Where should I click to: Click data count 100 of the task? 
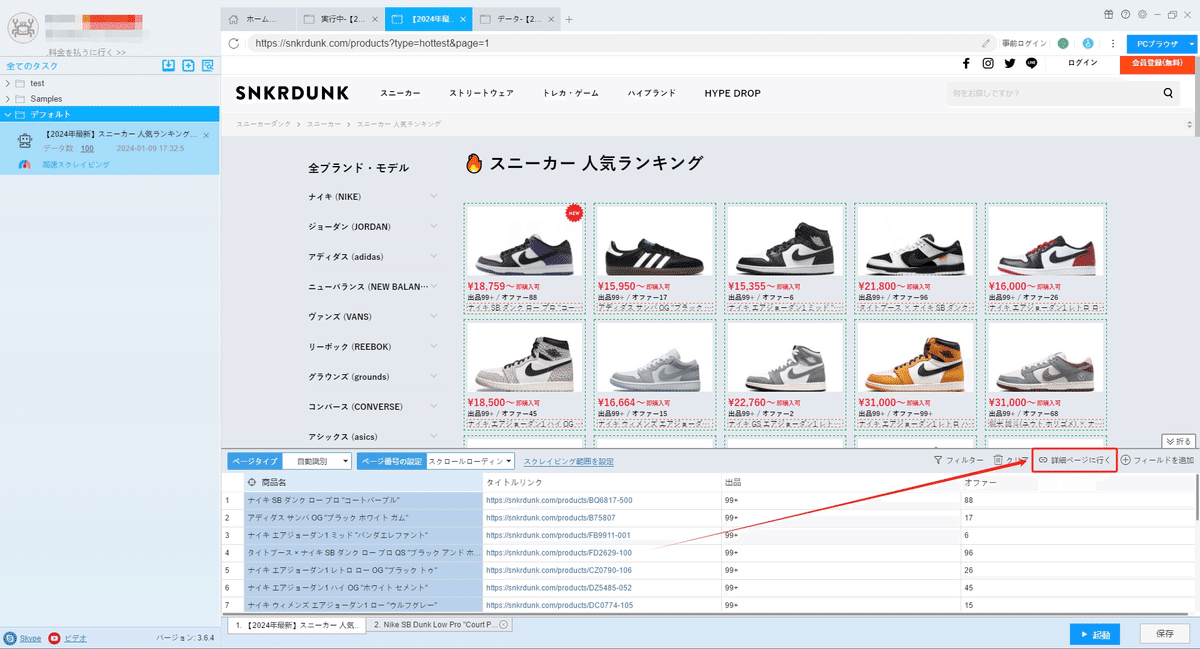87,148
